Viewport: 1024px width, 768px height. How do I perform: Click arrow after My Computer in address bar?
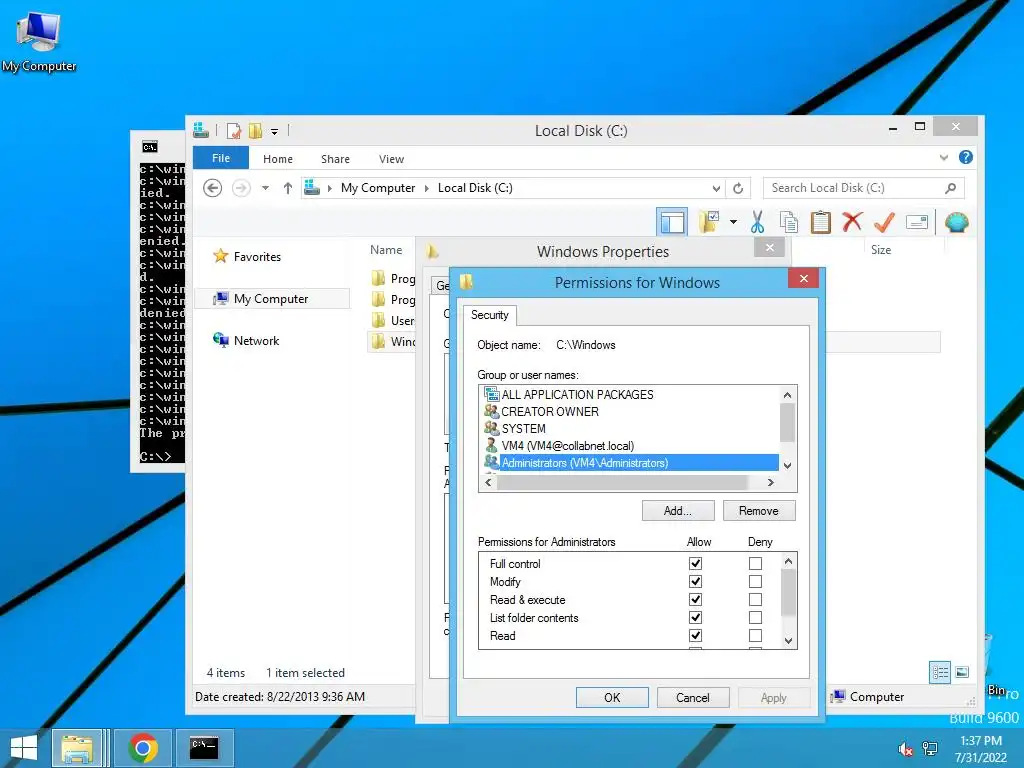[x=426, y=188]
